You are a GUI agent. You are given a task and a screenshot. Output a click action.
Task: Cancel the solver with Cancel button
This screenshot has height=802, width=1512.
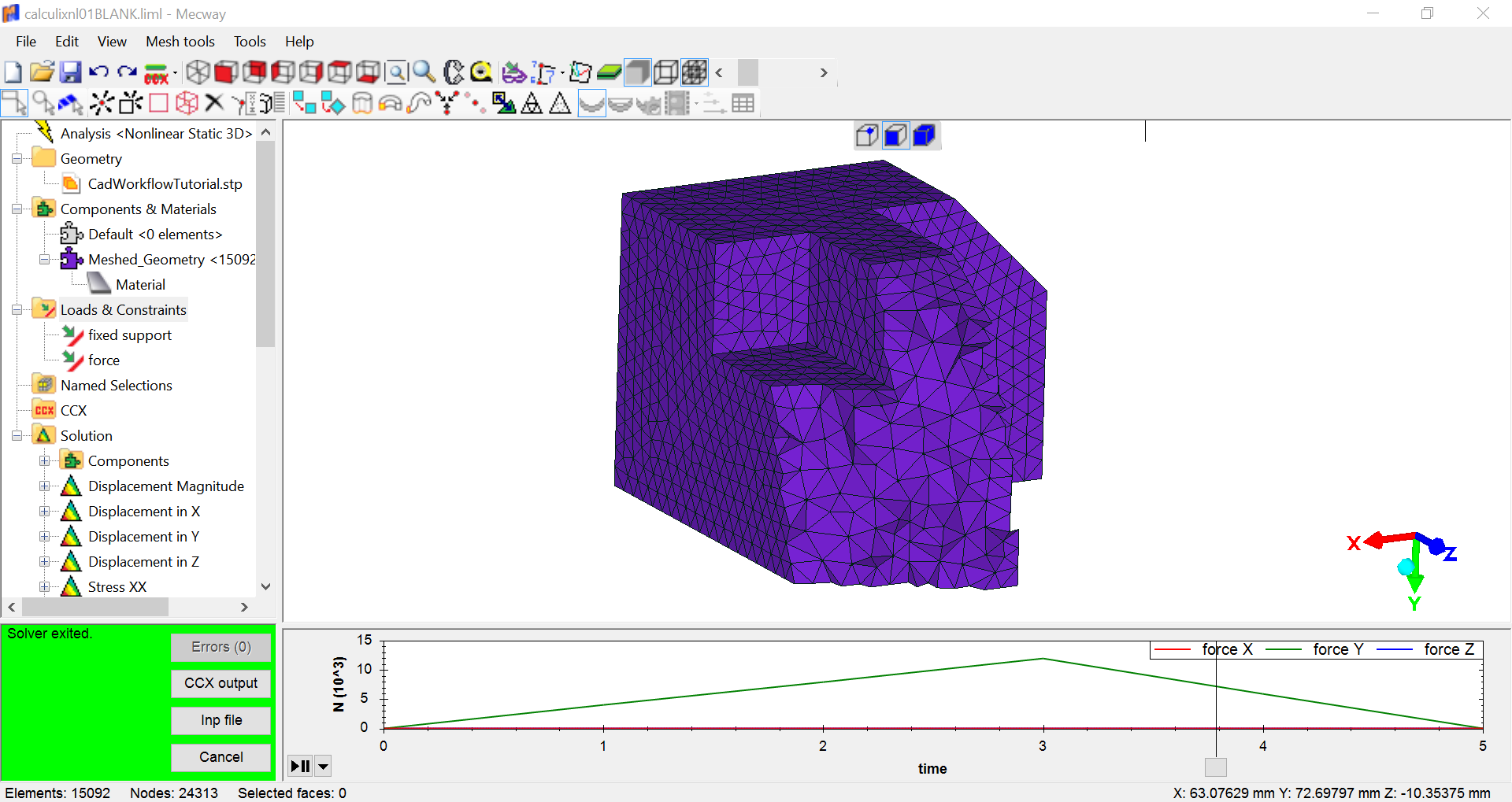(x=221, y=757)
